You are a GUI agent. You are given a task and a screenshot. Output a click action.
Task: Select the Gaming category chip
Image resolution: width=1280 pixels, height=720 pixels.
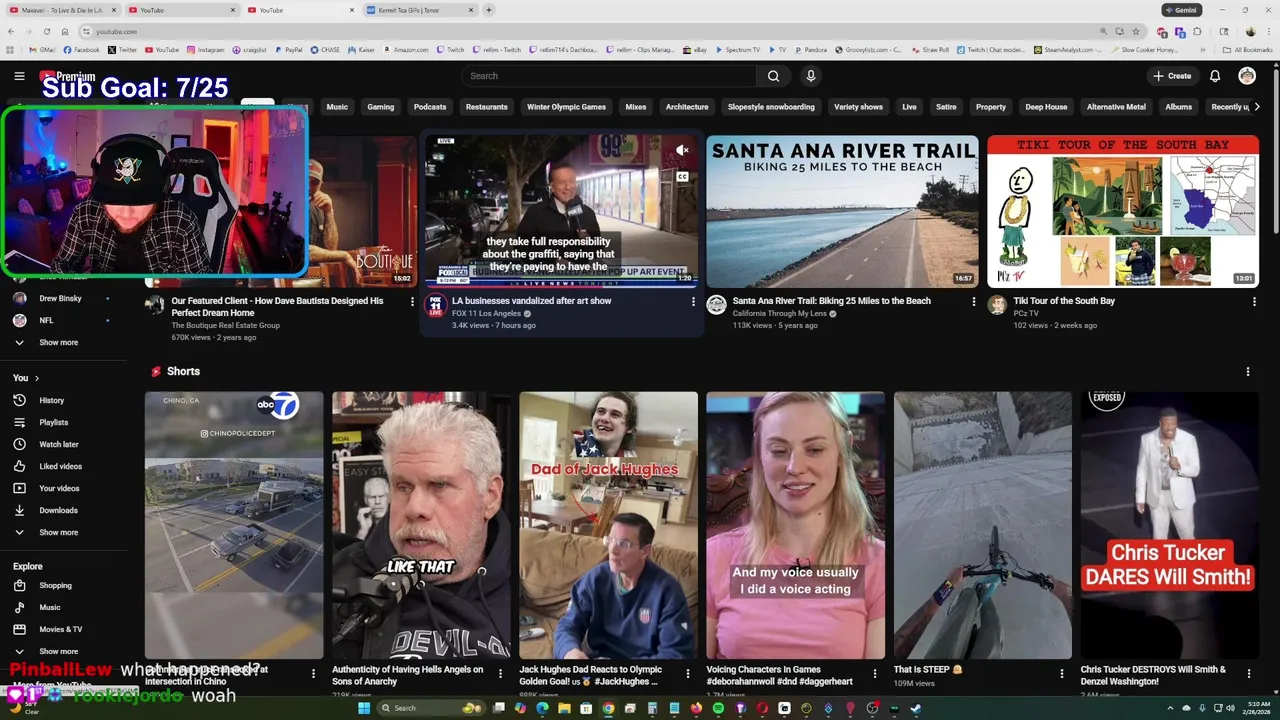click(x=380, y=107)
